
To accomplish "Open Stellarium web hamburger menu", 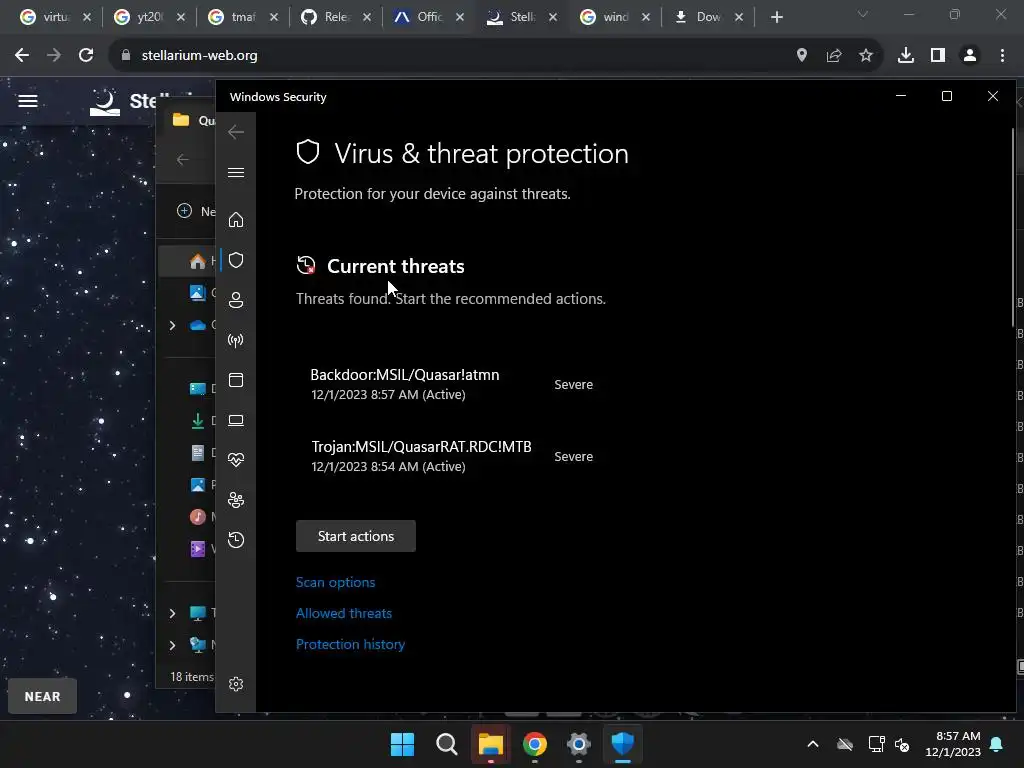I will click(27, 101).
